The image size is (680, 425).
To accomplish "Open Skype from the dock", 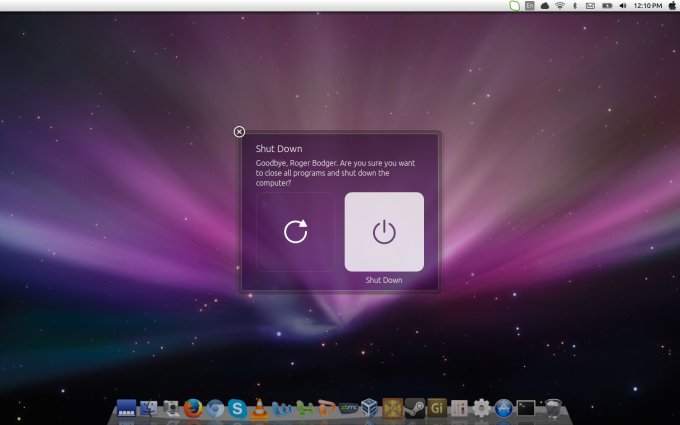I will (x=237, y=408).
